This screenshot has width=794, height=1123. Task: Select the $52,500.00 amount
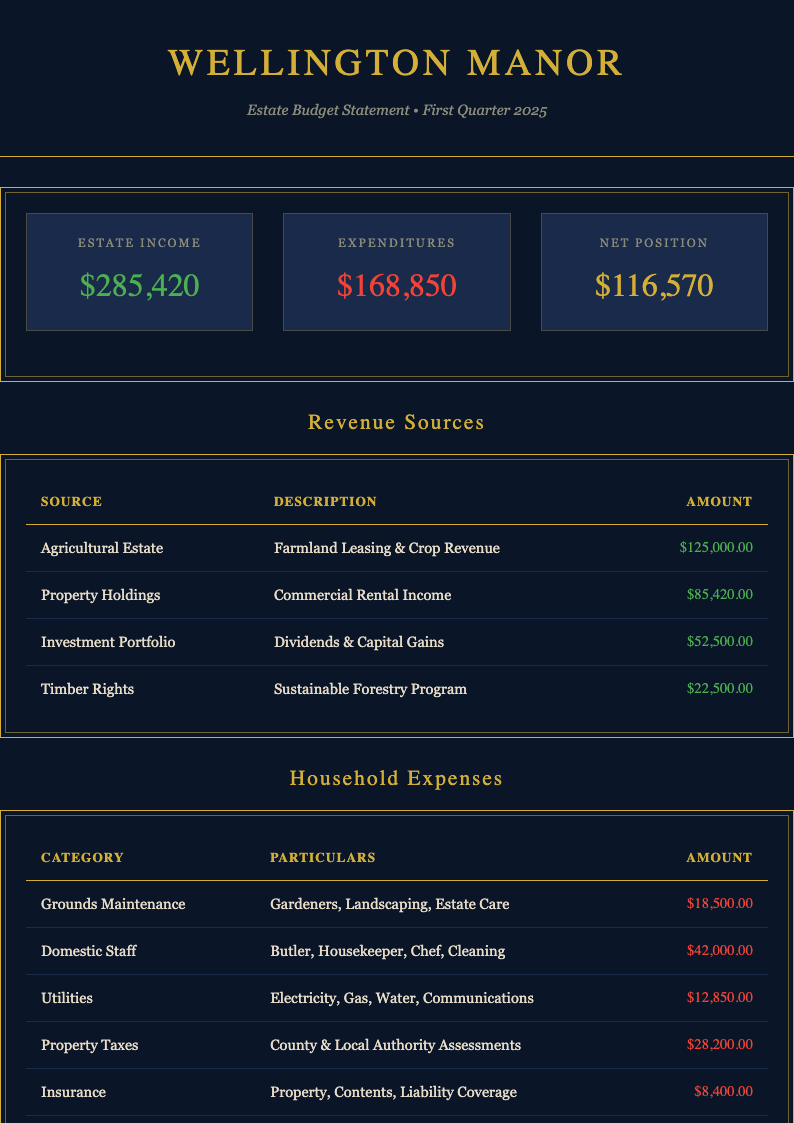point(720,642)
